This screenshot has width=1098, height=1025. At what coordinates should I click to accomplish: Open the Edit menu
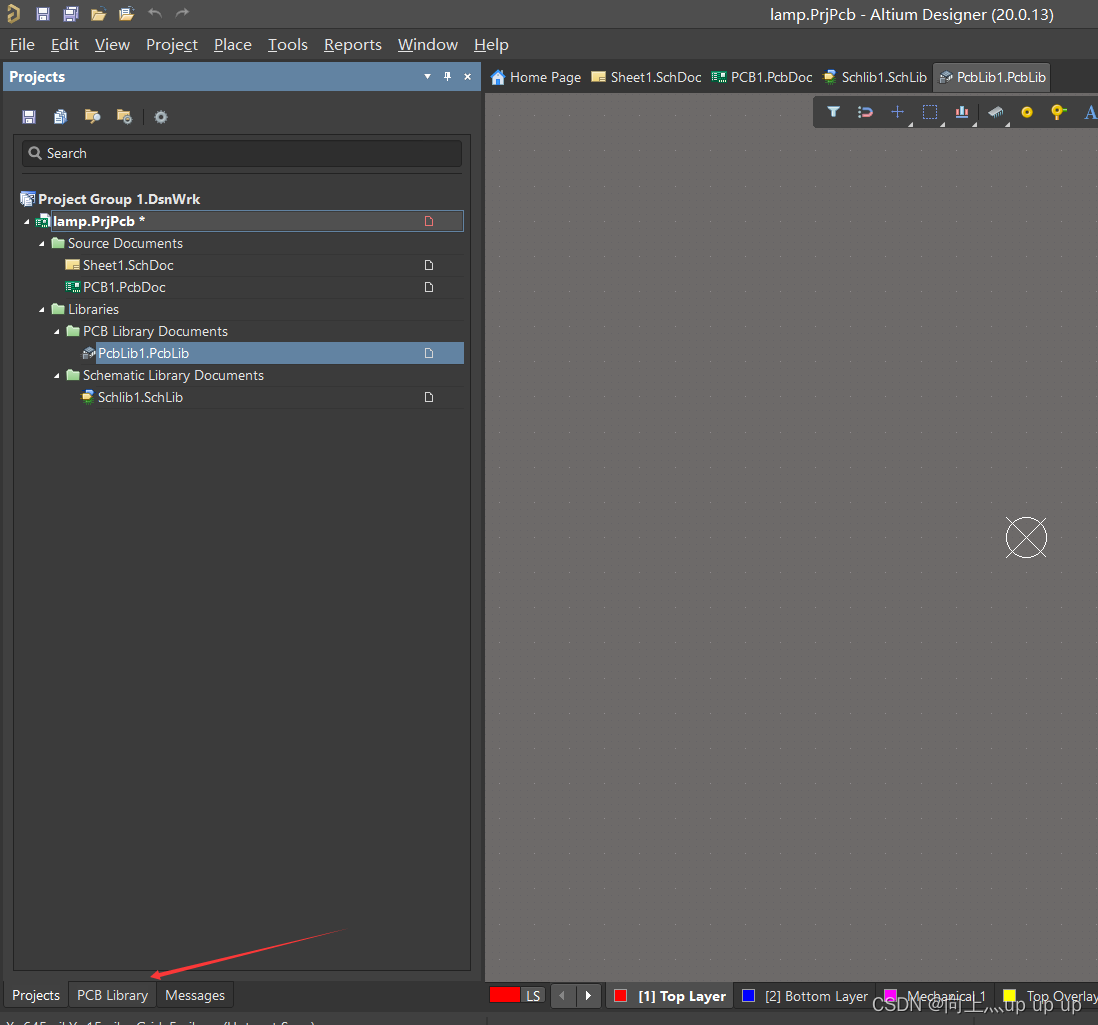pyautogui.click(x=64, y=45)
